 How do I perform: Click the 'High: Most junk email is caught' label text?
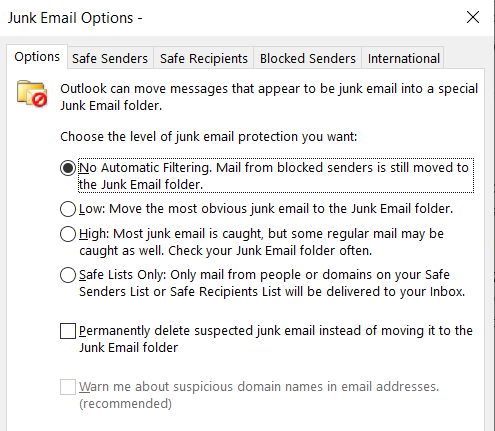click(x=261, y=242)
